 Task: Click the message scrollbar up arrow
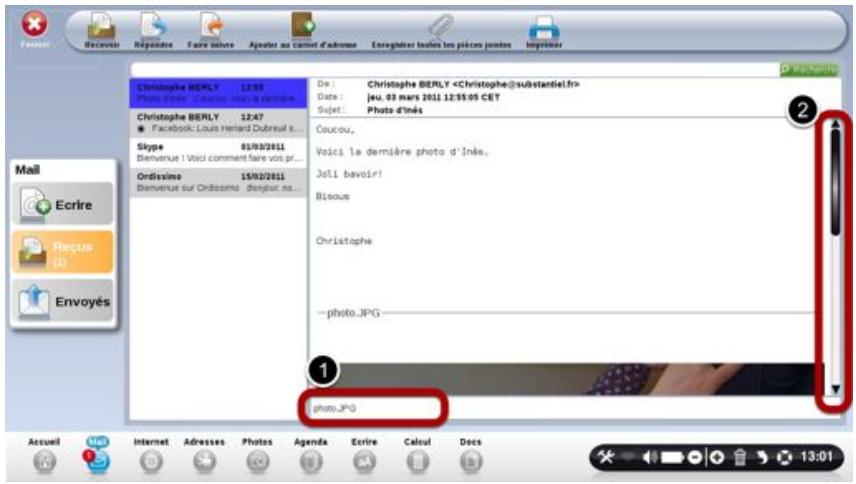click(835, 124)
